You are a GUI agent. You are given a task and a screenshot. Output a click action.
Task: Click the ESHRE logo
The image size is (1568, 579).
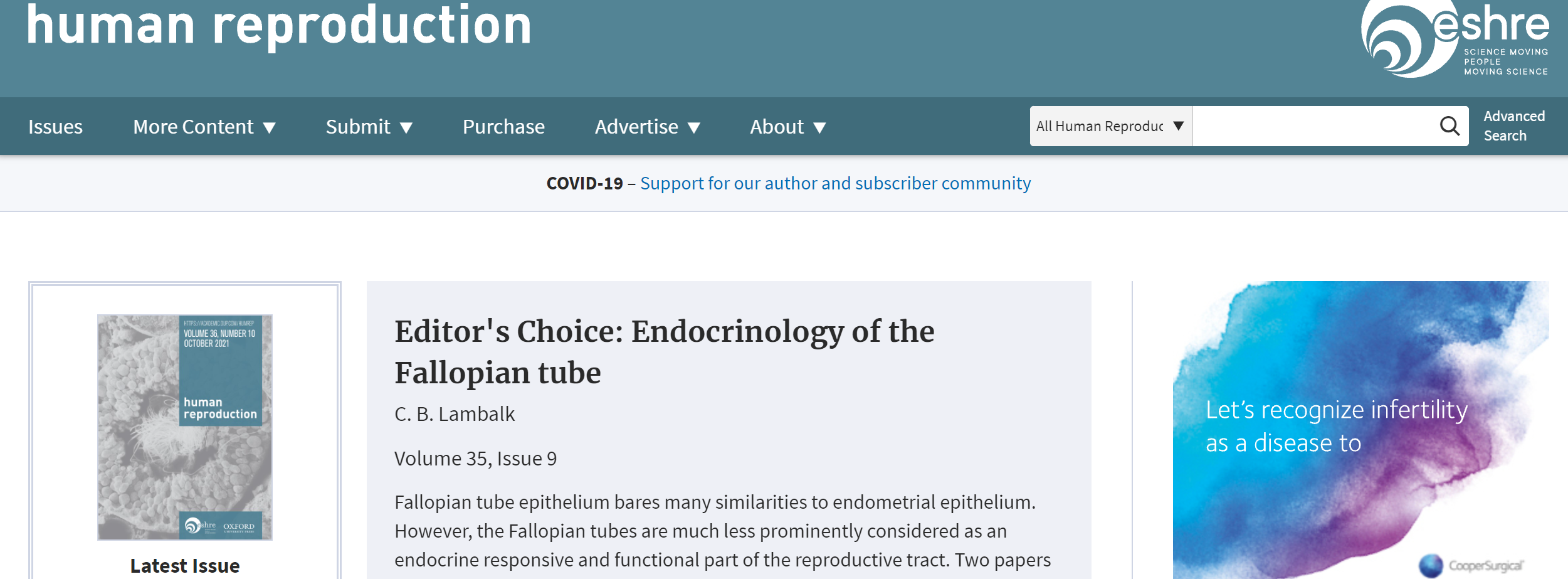[x=1455, y=39]
